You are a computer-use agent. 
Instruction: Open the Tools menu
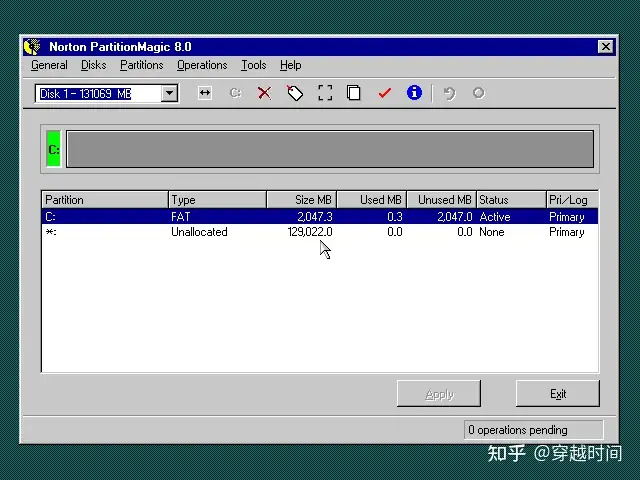pyautogui.click(x=253, y=65)
